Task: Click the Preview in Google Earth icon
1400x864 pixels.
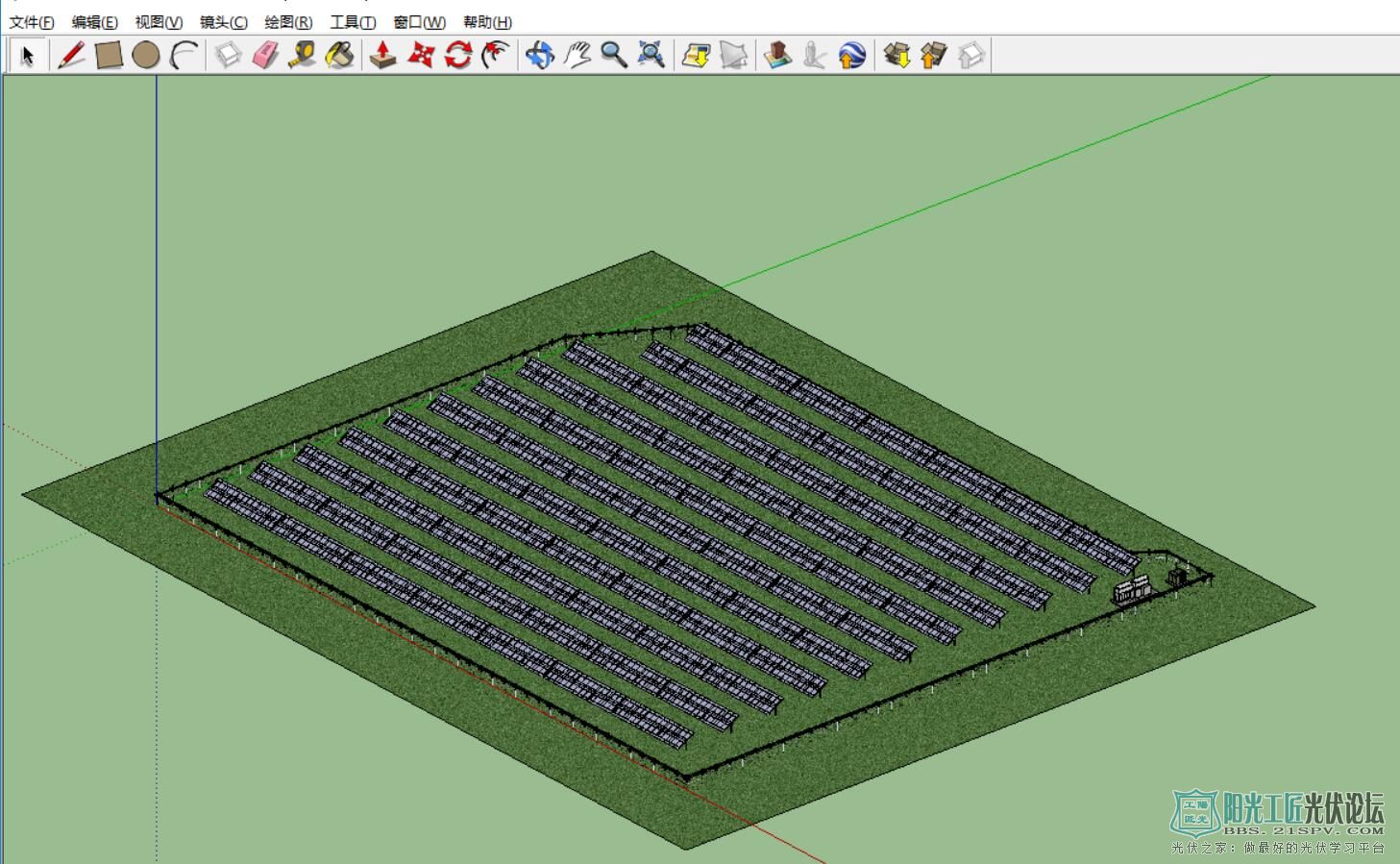Action: point(852,56)
